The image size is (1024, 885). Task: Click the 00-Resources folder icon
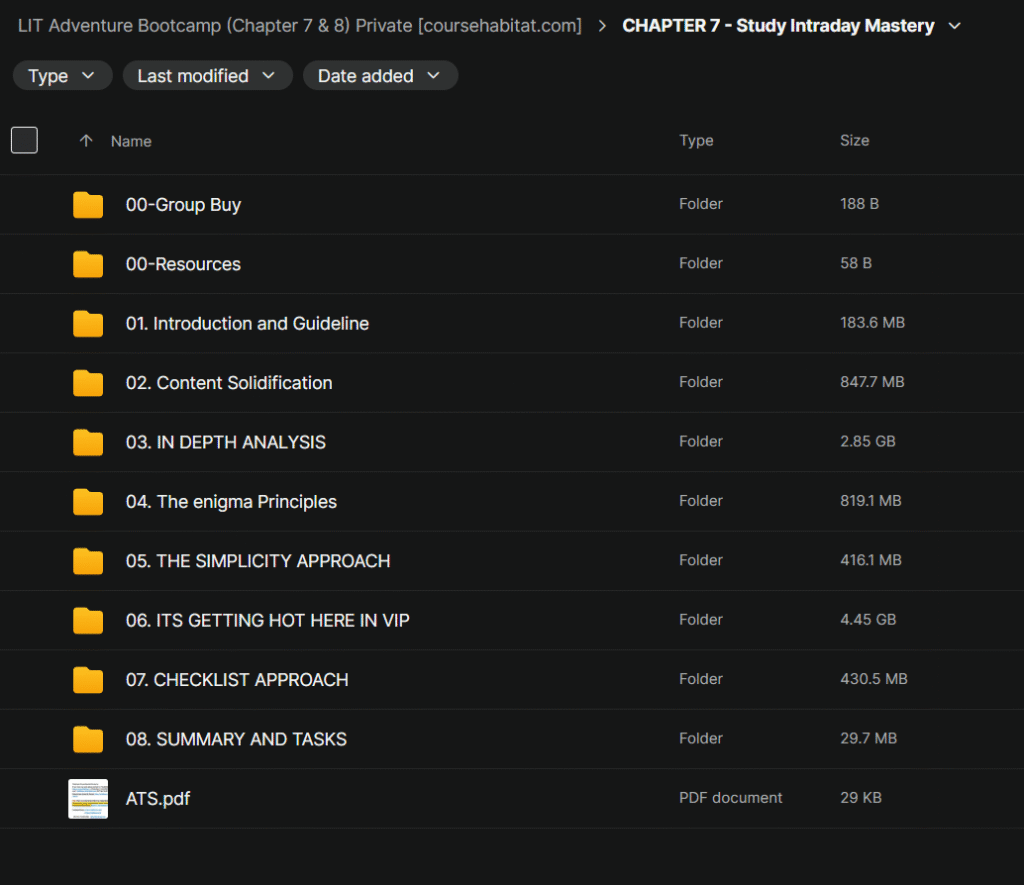tap(88, 264)
